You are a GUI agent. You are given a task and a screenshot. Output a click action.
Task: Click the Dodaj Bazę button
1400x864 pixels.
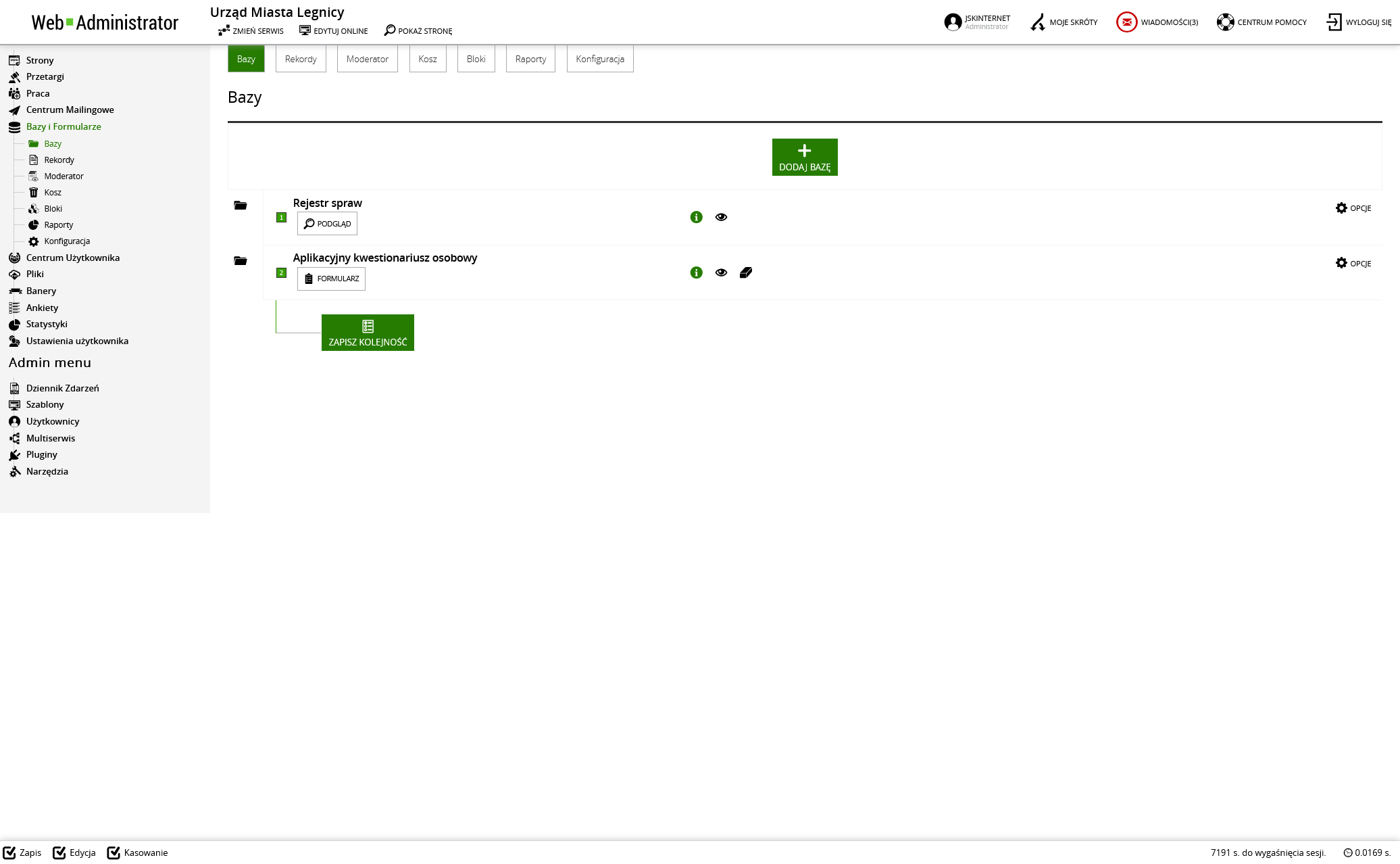click(x=804, y=158)
